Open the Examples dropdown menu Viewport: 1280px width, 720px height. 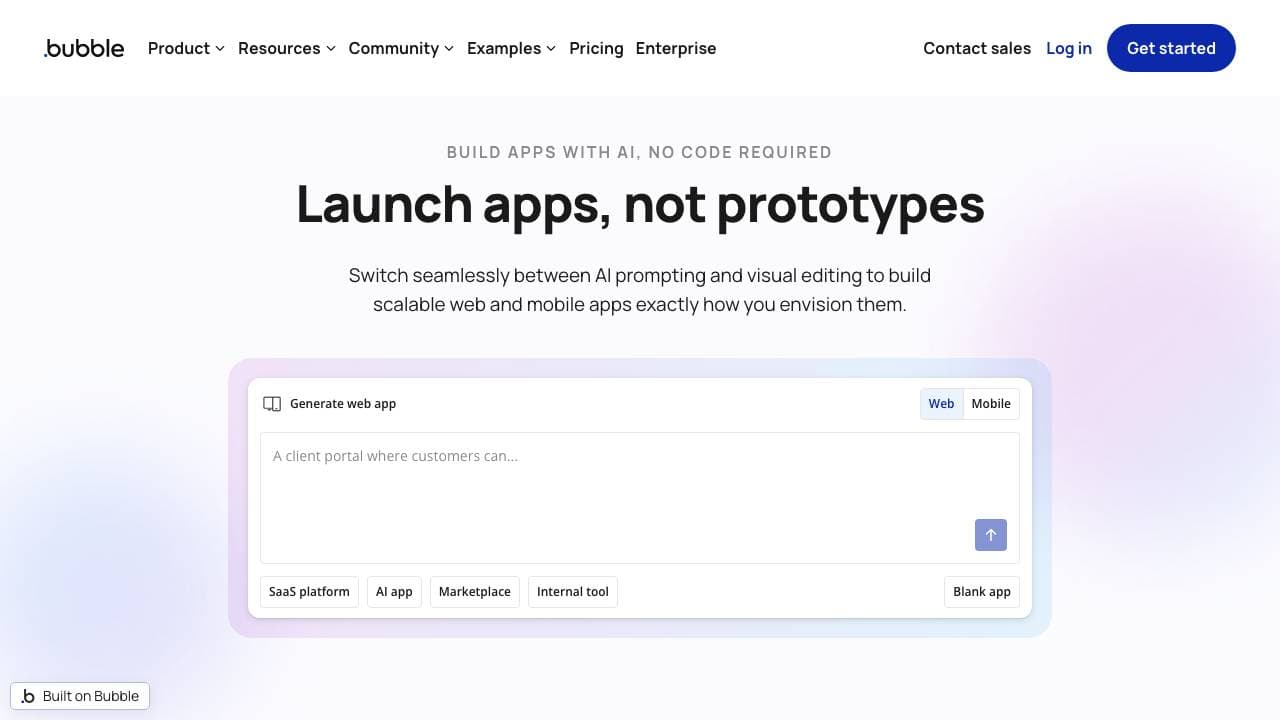point(511,48)
